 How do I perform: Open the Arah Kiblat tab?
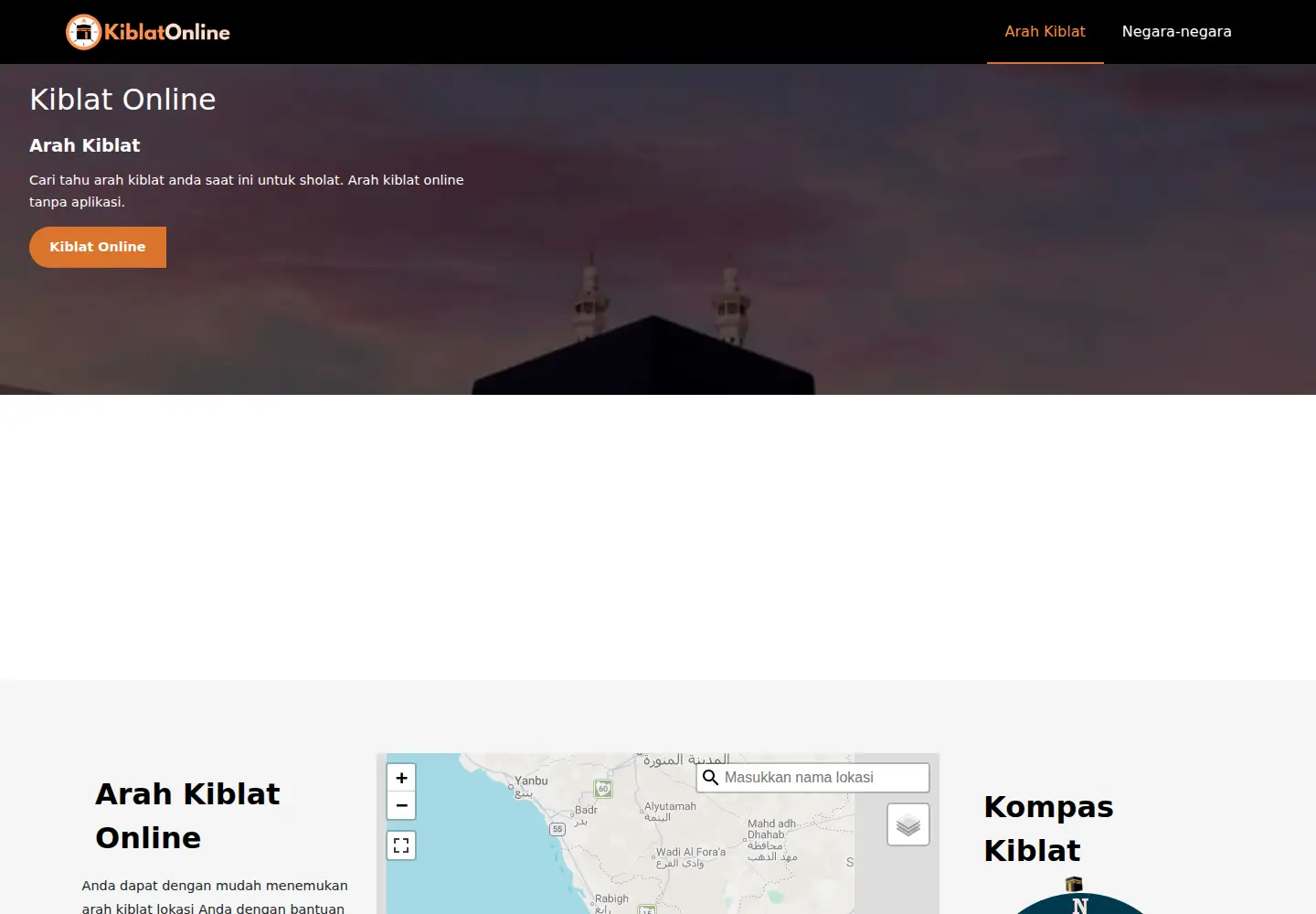(1045, 32)
